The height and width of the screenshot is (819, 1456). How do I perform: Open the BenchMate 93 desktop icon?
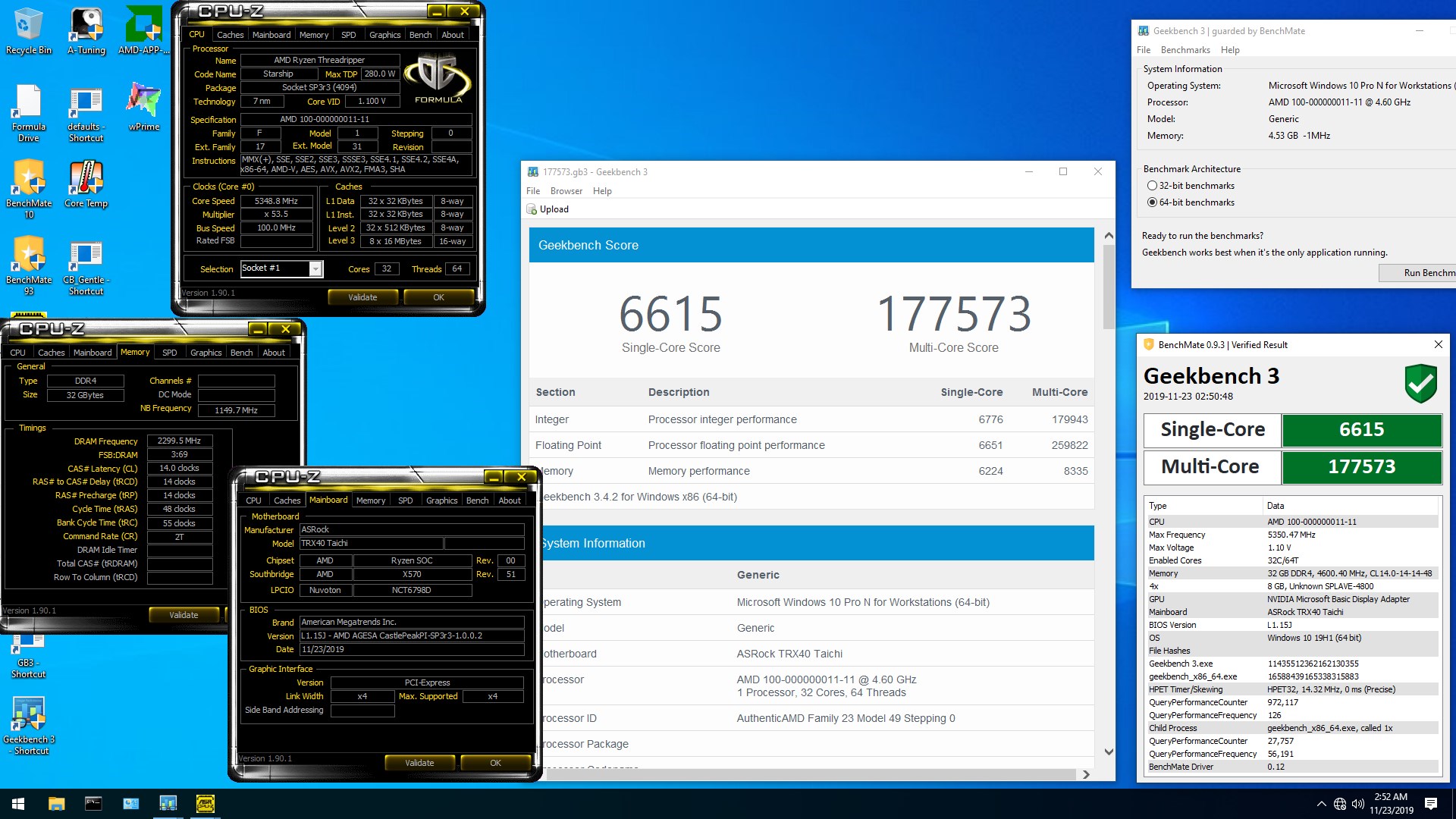[x=29, y=266]
